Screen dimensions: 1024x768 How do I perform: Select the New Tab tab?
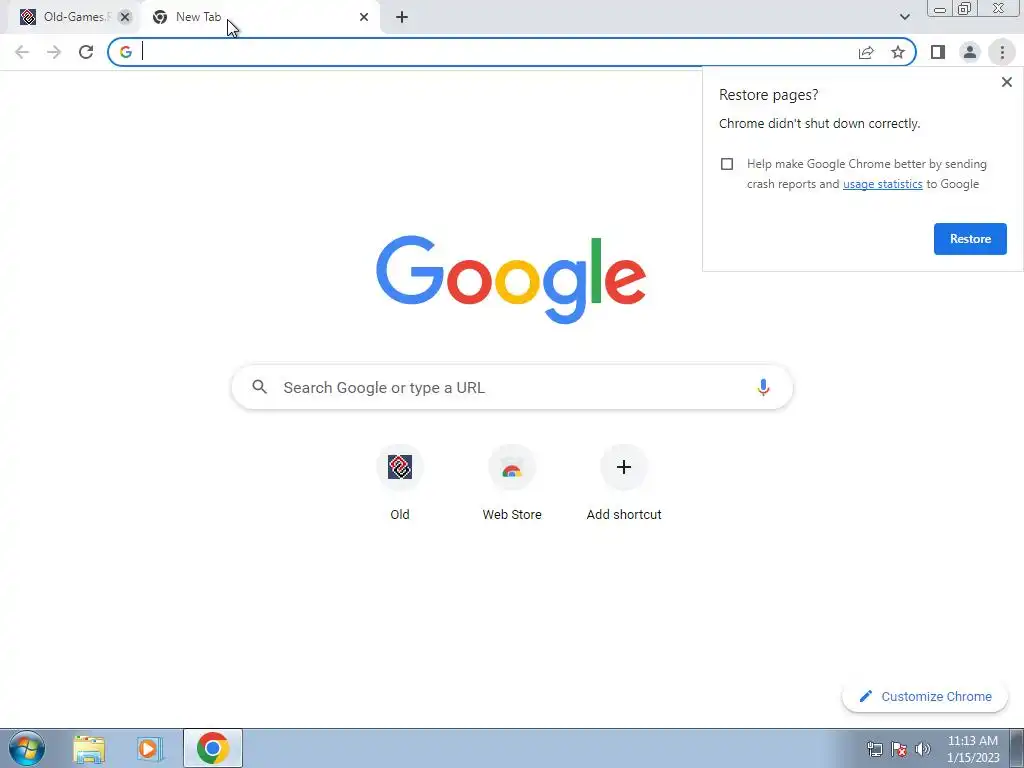click(x=260, y=17)
